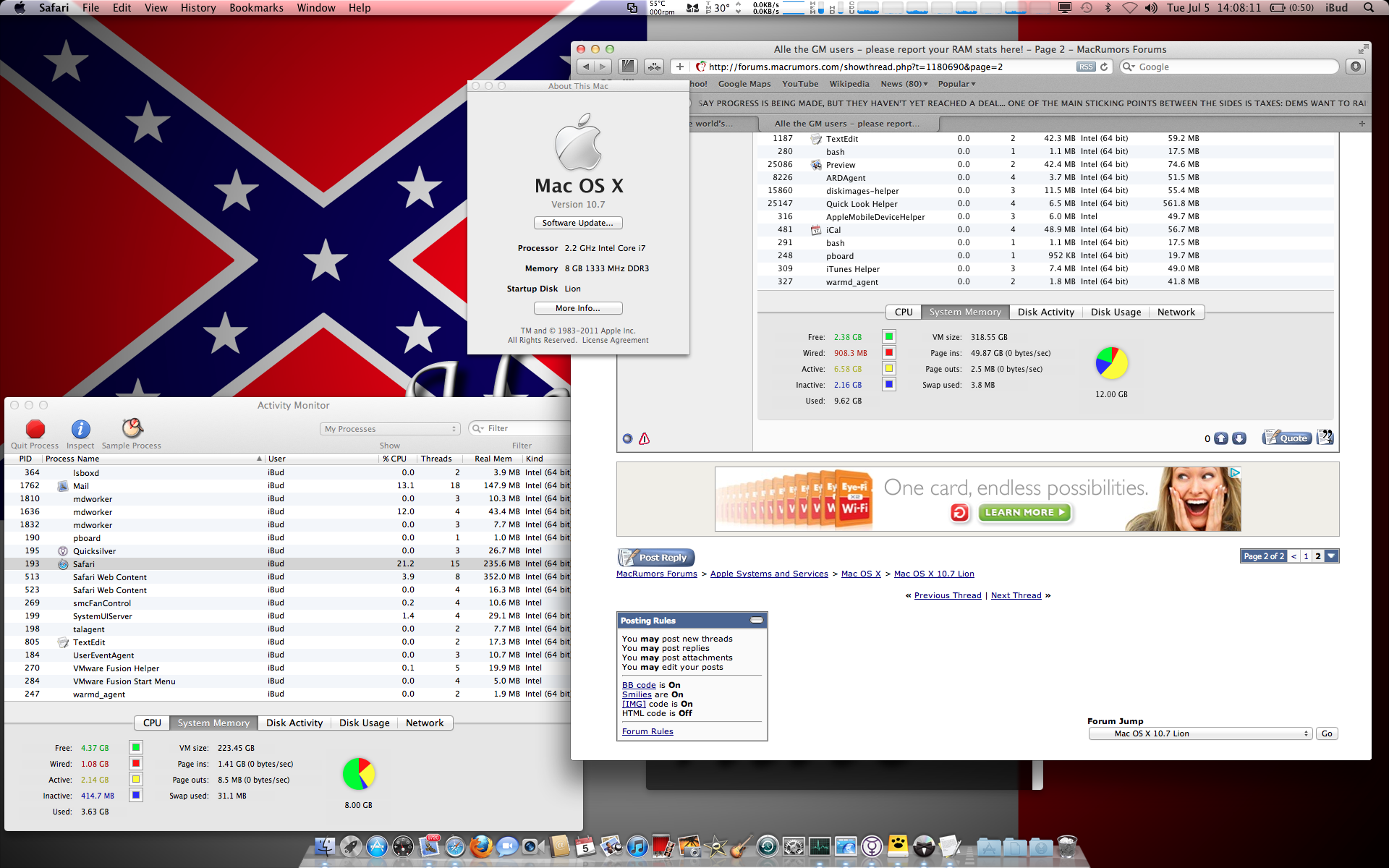Switch to Disk Usage tab in Activity Monitor
1389x868 pixels.
pos(365,723)
